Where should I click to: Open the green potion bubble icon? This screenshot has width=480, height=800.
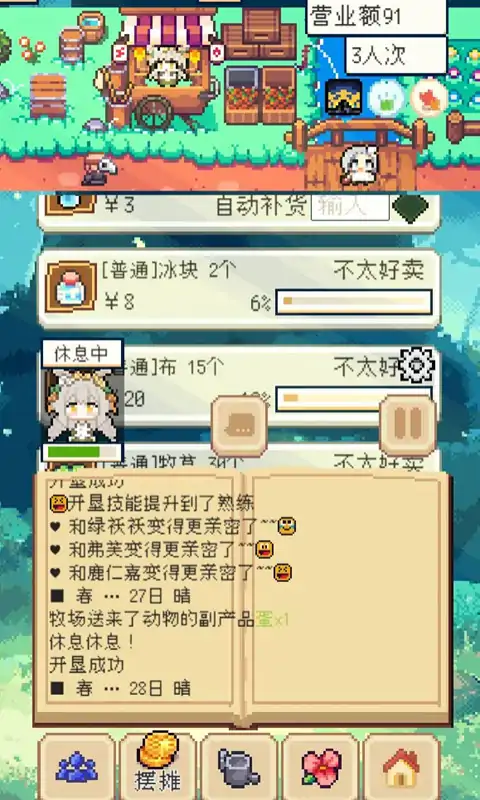[x=387, y=98]
